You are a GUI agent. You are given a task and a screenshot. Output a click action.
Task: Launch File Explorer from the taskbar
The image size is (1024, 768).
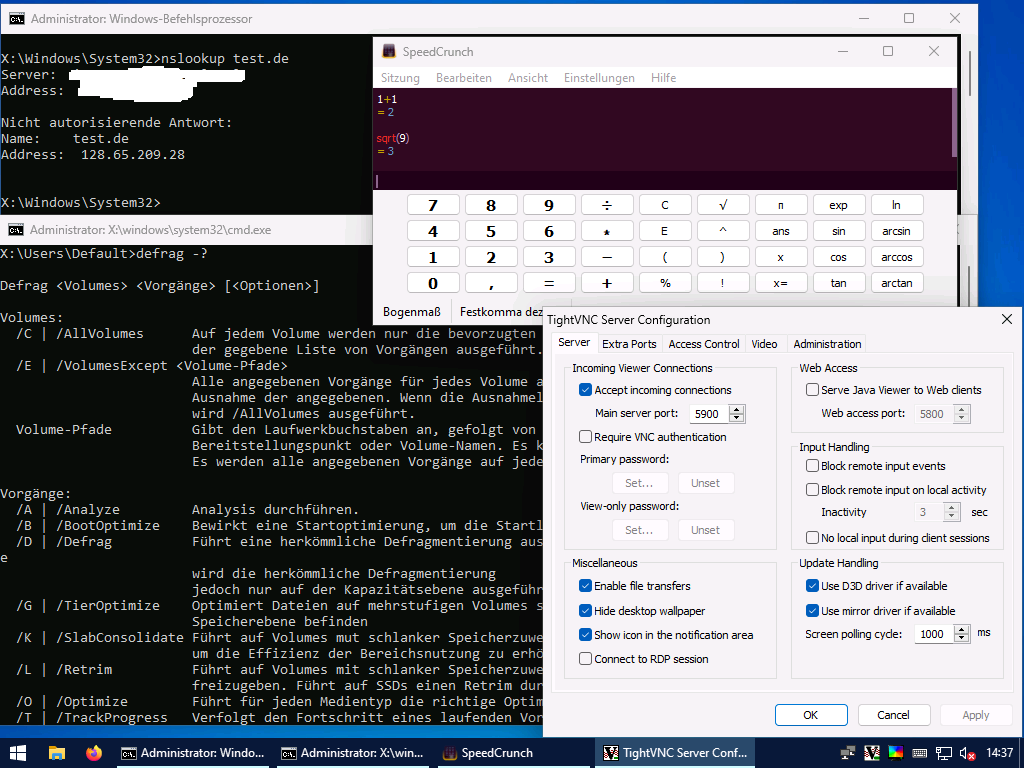(x=57, y=753)
